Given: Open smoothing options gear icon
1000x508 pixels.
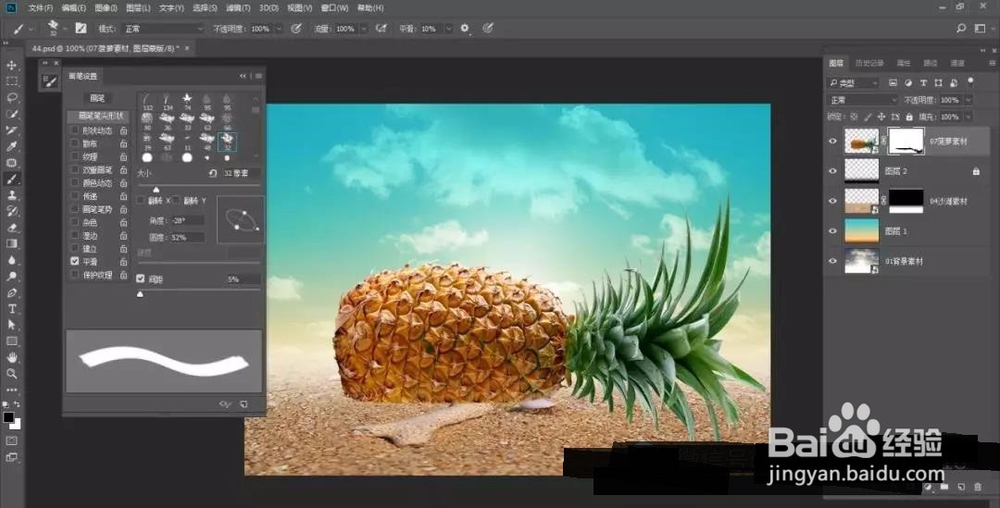Looking at the screenshot, I should pos(464,28).
